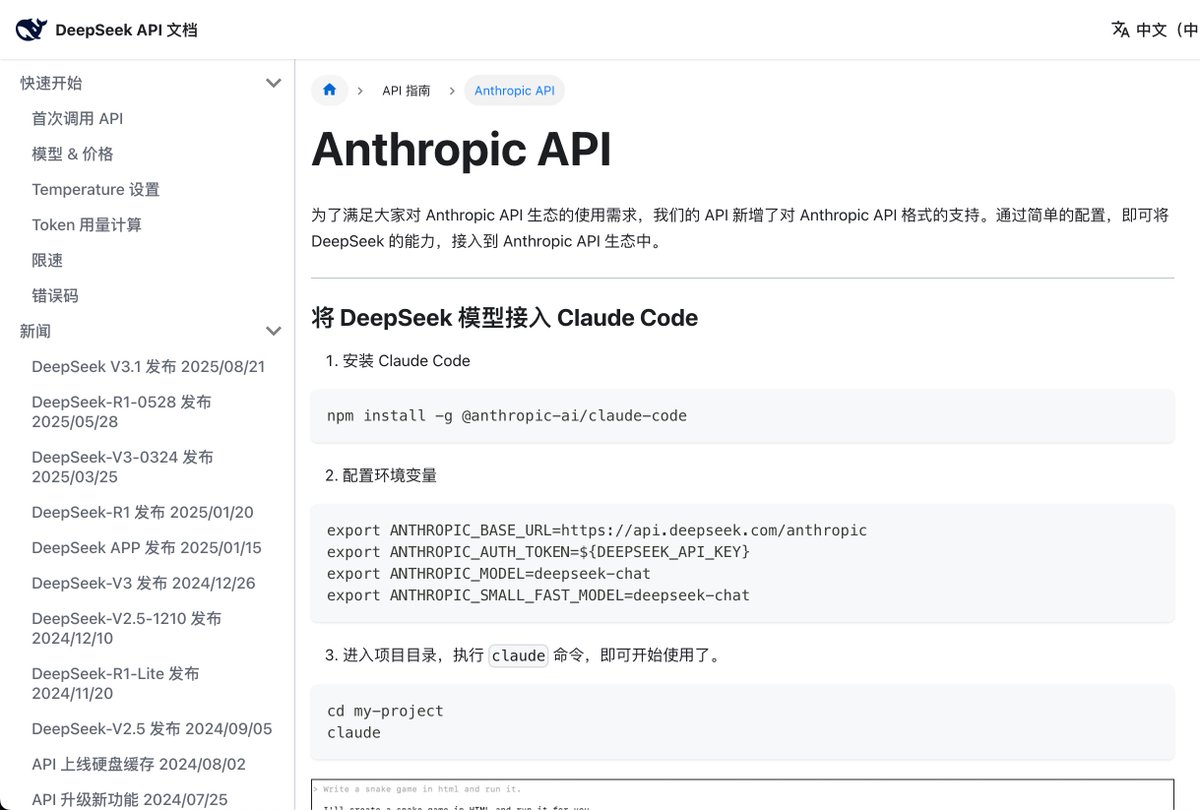This screenshot has height=810, width=1200.
Task: Click the 安装 Claude Code step text
Action: (406, 361)
